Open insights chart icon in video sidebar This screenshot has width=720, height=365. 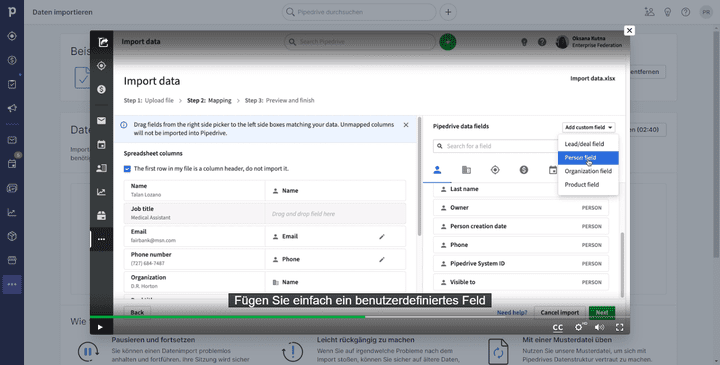pyautogui.click(x=101, y=192)
